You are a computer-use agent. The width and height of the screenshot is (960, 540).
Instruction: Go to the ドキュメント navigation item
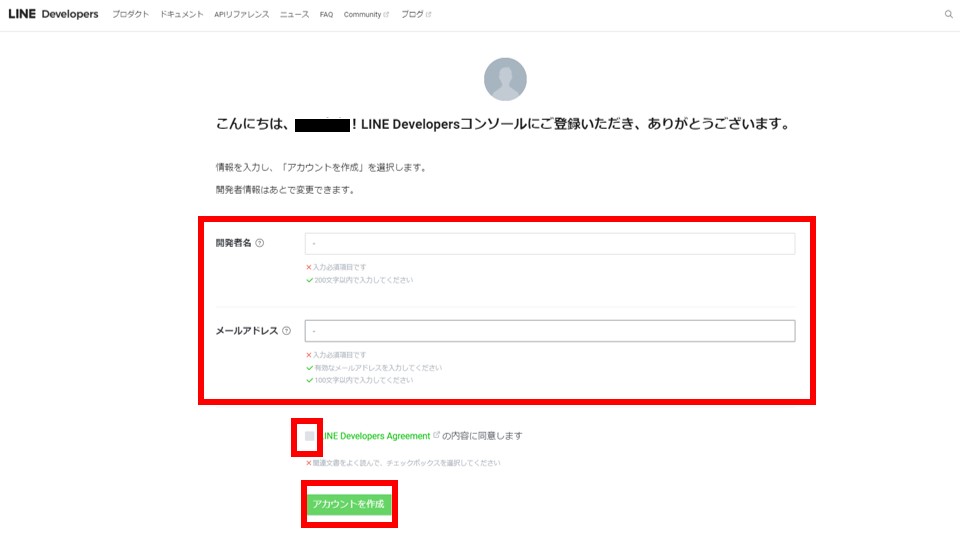[182, 15]
